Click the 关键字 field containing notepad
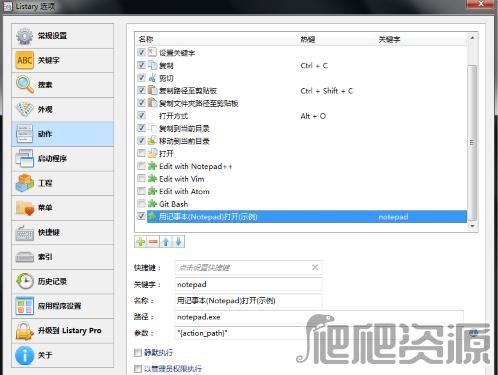The width and height of the screenshot is (498, 375). [x=248, y=284]
